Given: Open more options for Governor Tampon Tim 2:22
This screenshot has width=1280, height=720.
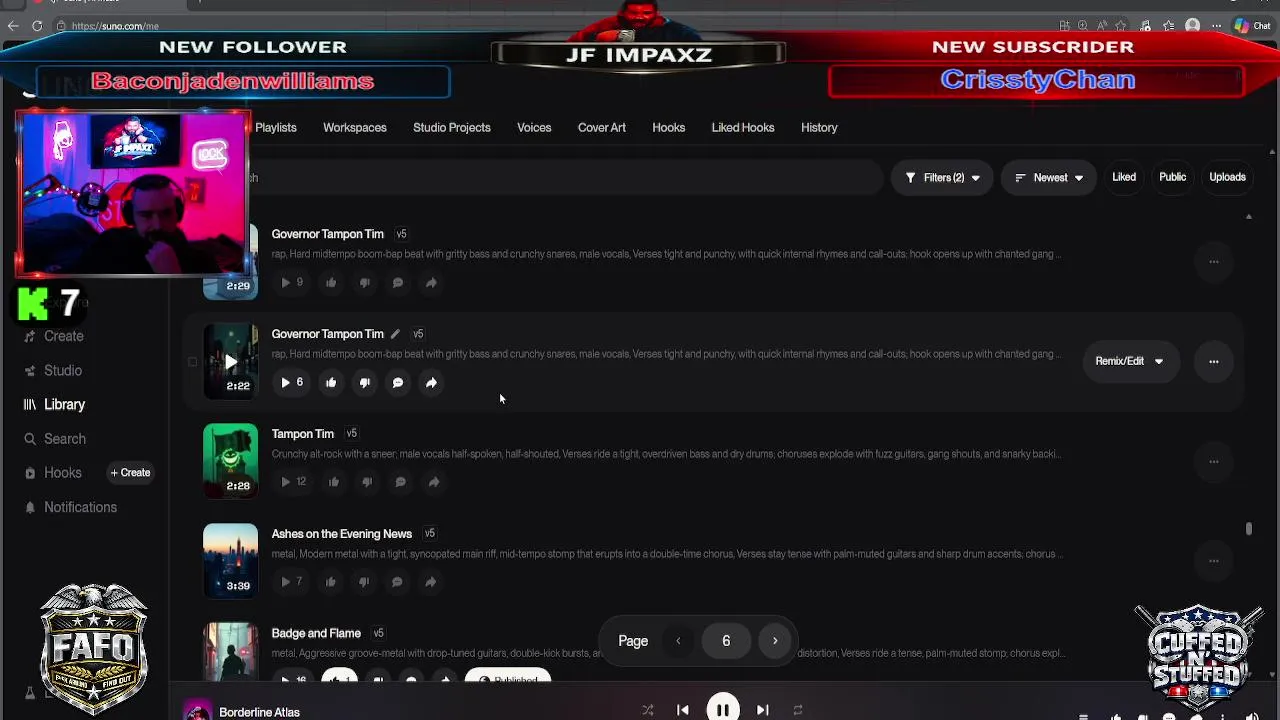Looking at the screenshot, I should coord(1214,361).
